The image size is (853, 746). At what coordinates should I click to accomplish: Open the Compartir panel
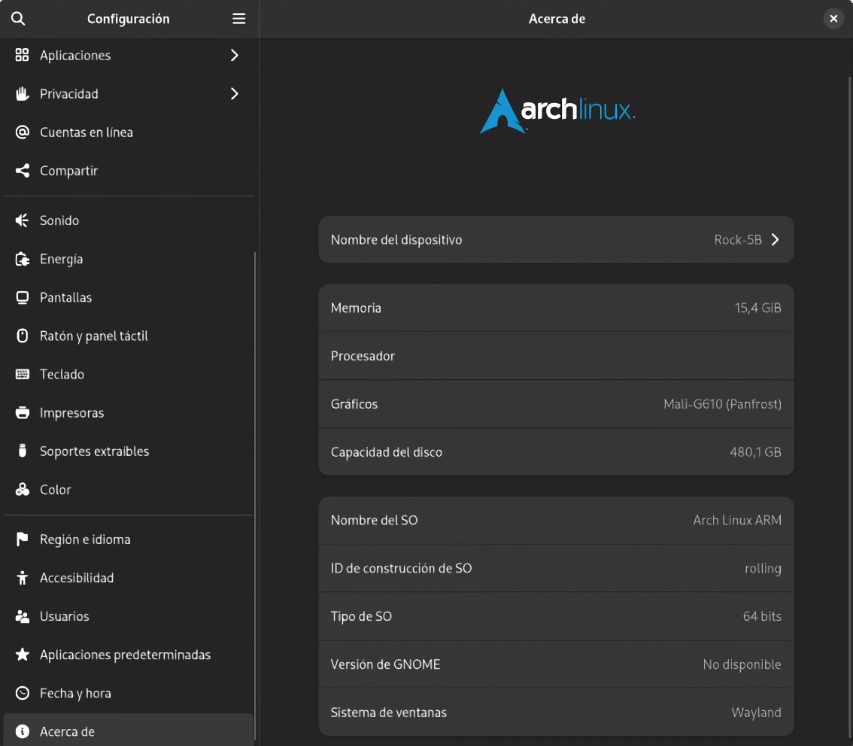point(128,171)
